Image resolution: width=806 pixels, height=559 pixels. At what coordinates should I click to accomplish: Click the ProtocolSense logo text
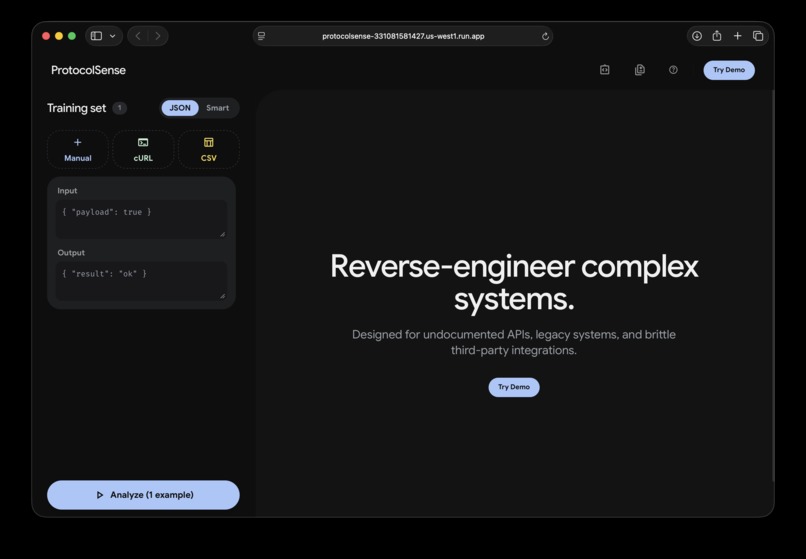[88, 70]
